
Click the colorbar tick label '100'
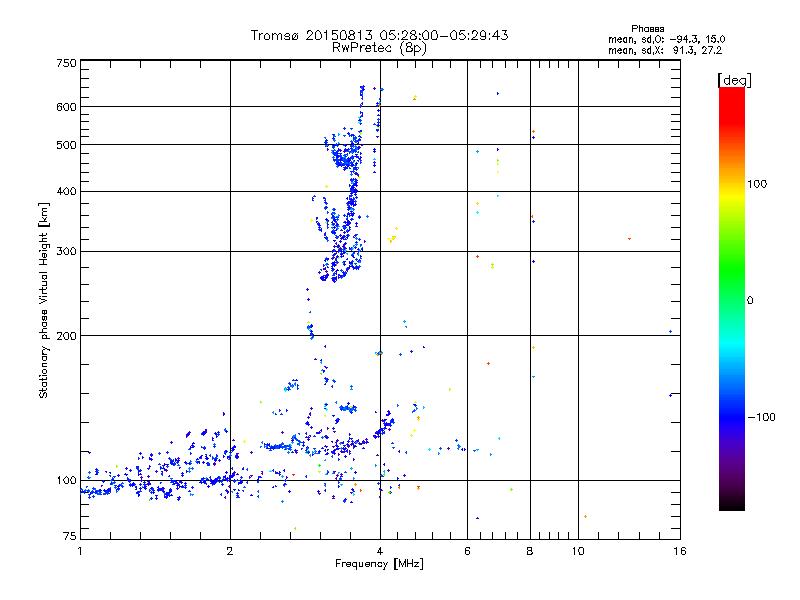point(757,184)
